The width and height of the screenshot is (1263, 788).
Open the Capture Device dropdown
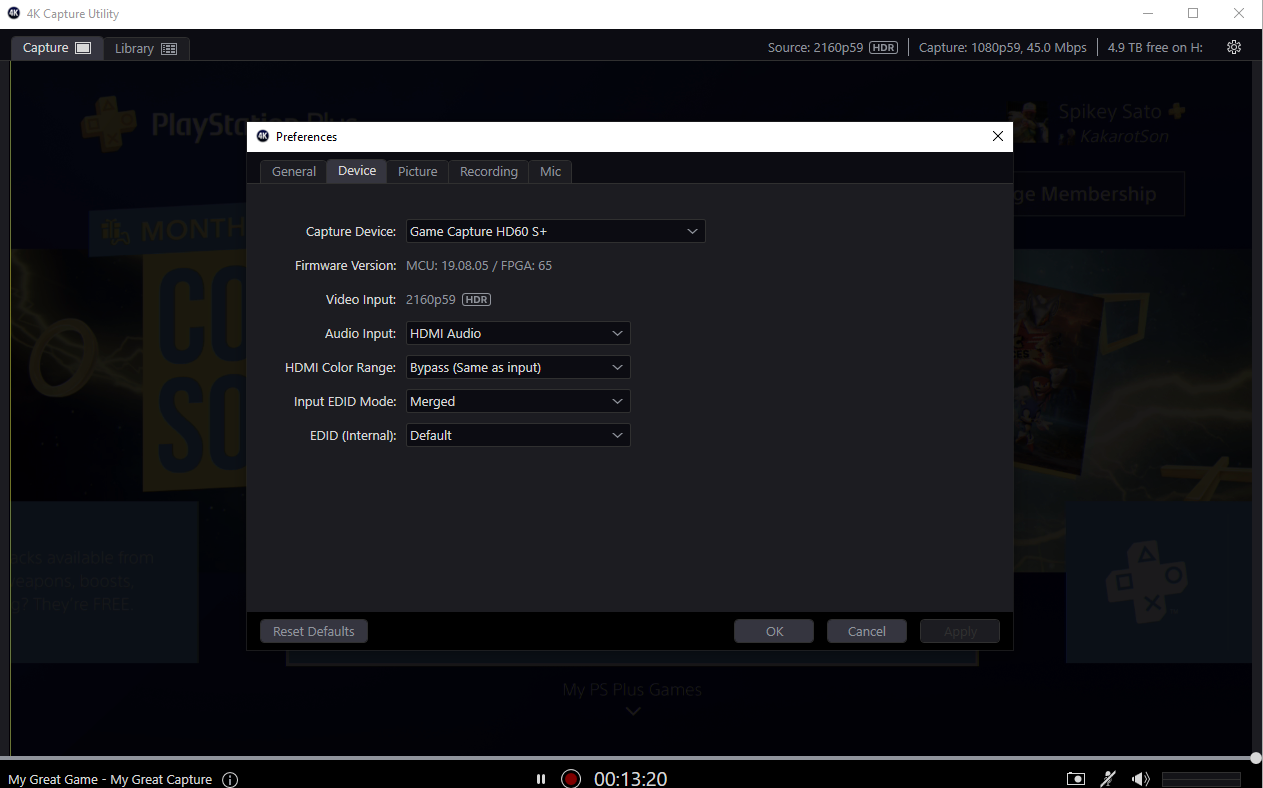(x=556, y=231)
